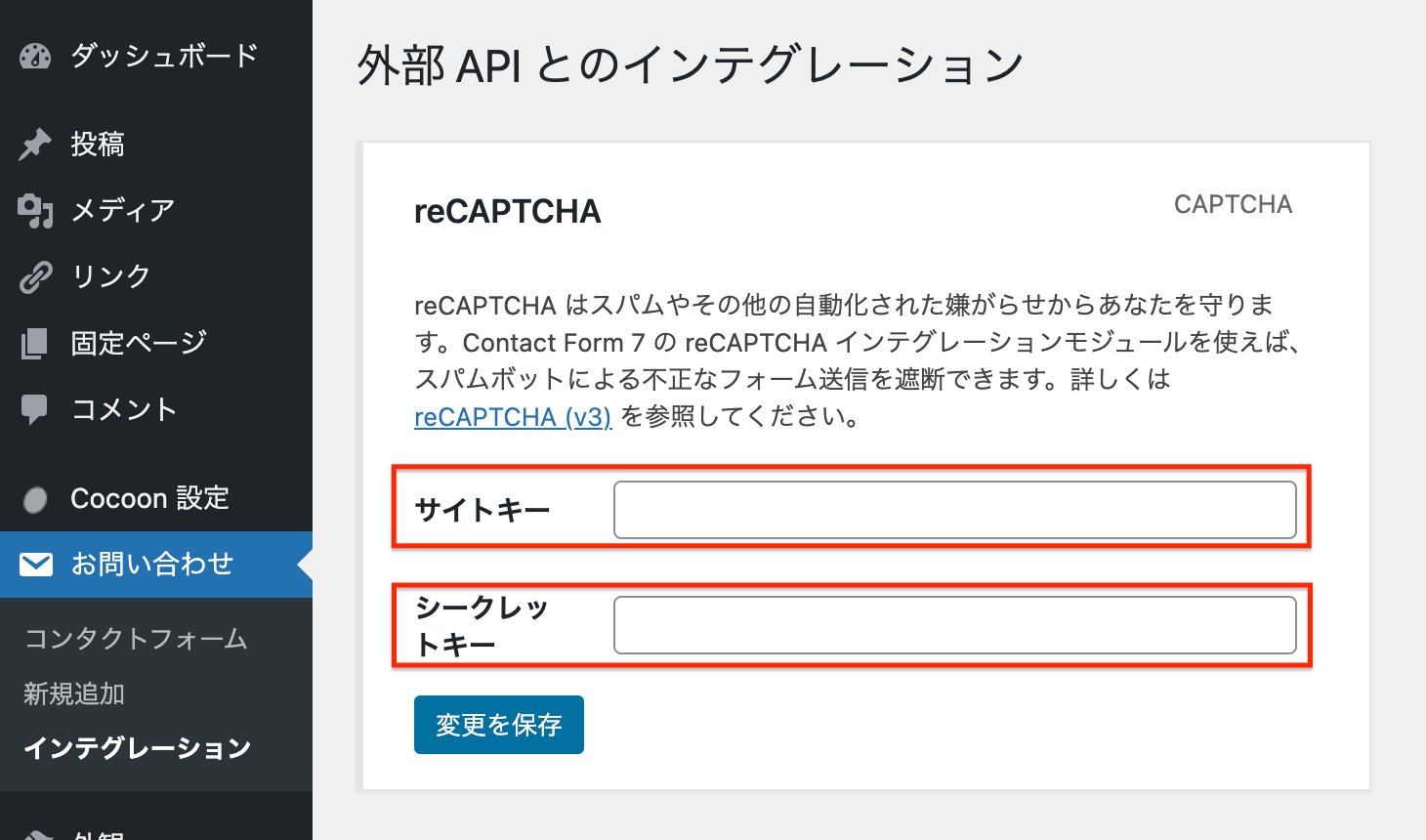Viewport: 1426px width, 840px height.
Task: Select インテグレーション submenu item
Action: pyautogui.click(x=137, y=748)
